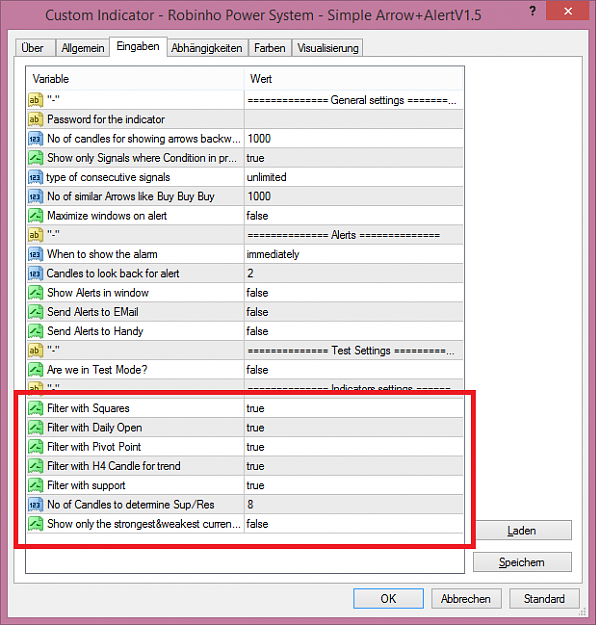Click the icon beside Send Alerts to Handy

point(35,331)
